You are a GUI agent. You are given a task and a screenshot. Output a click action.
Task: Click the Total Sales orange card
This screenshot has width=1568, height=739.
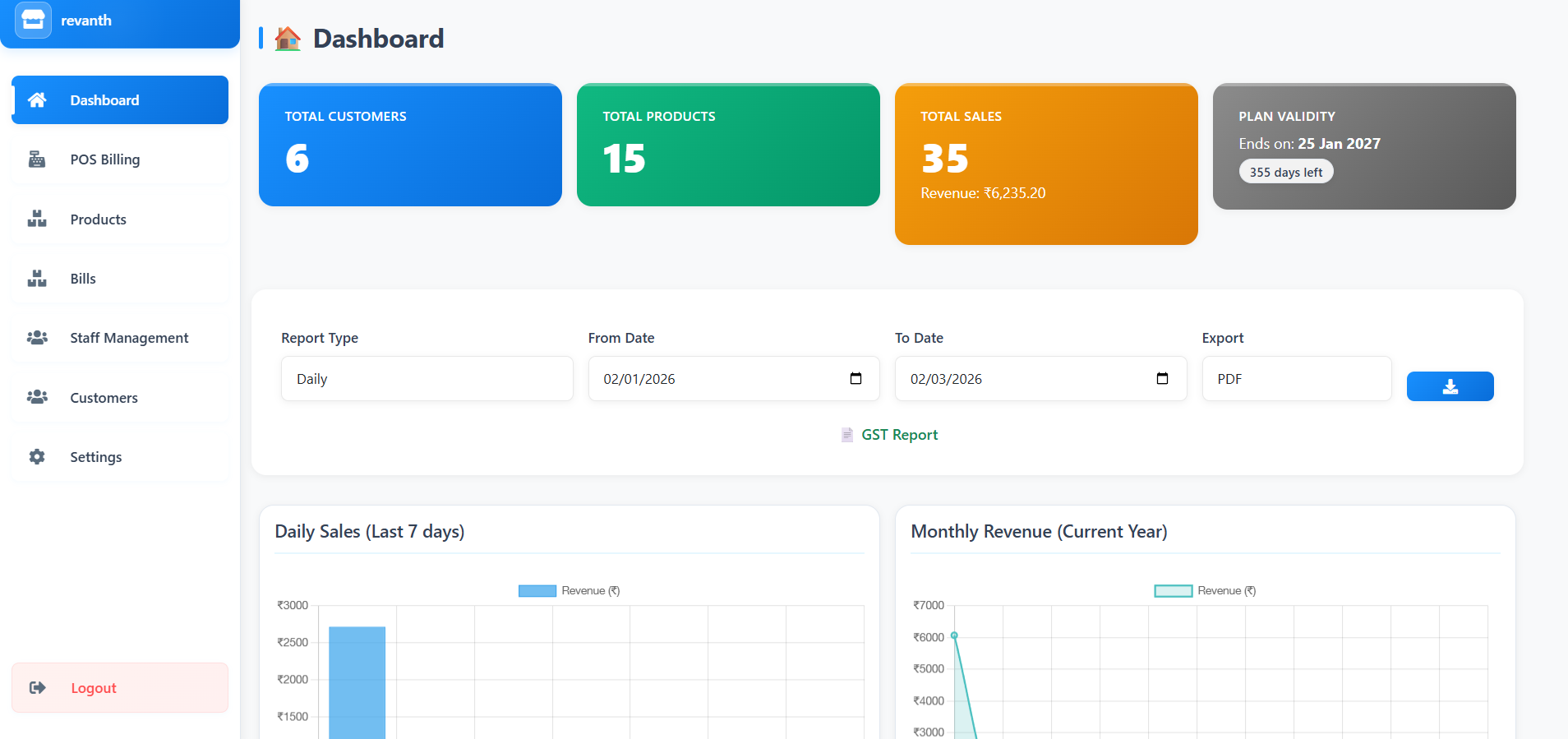1045,164
